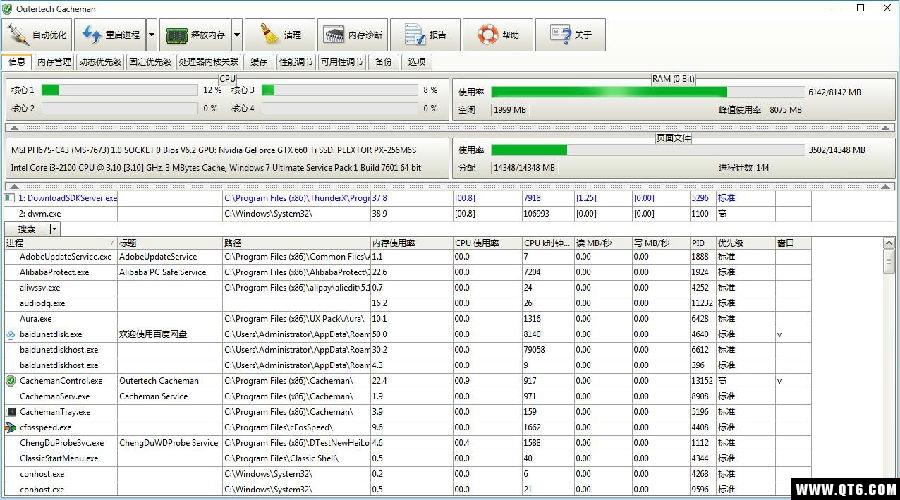Sort the process list by 进程 column header
The image size is (900, 500).
tap(61, 243)
